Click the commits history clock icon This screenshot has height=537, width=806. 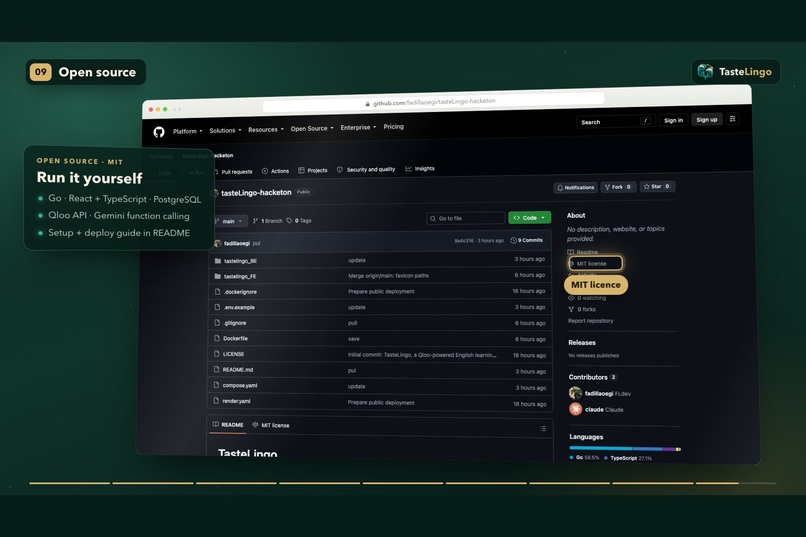513,240
